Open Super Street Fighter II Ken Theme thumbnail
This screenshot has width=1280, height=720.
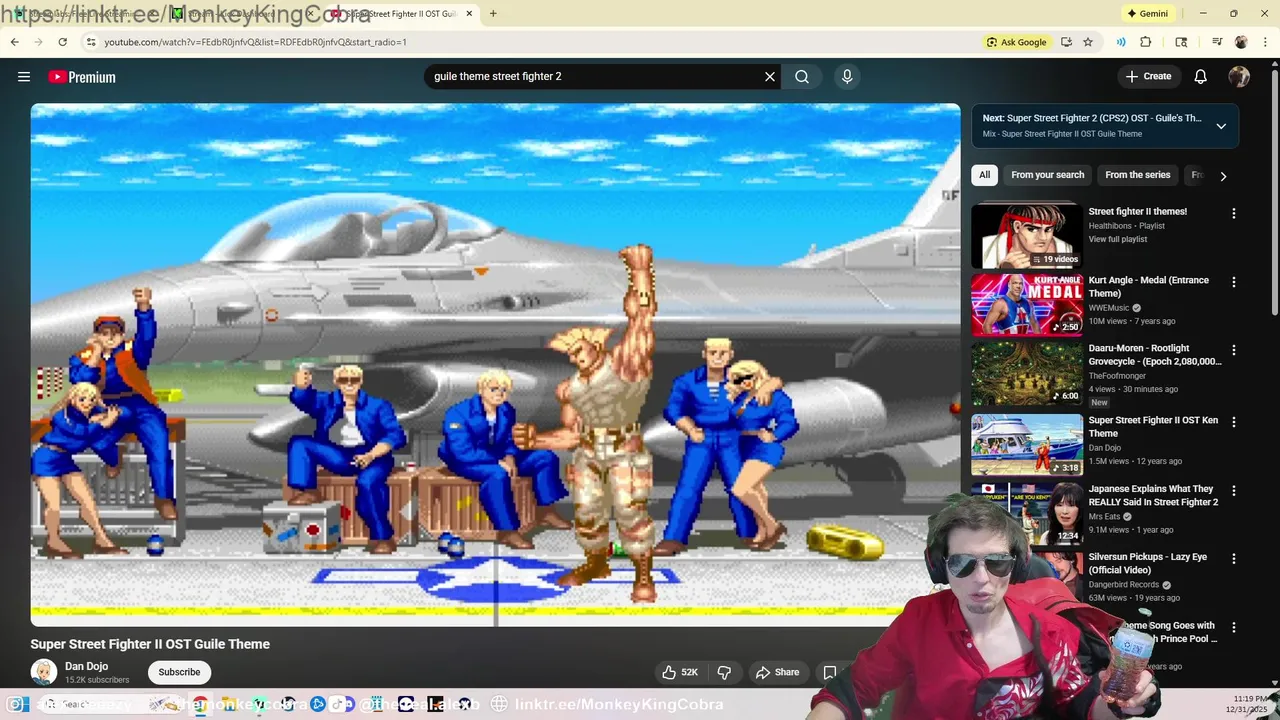click(1027, 444)
